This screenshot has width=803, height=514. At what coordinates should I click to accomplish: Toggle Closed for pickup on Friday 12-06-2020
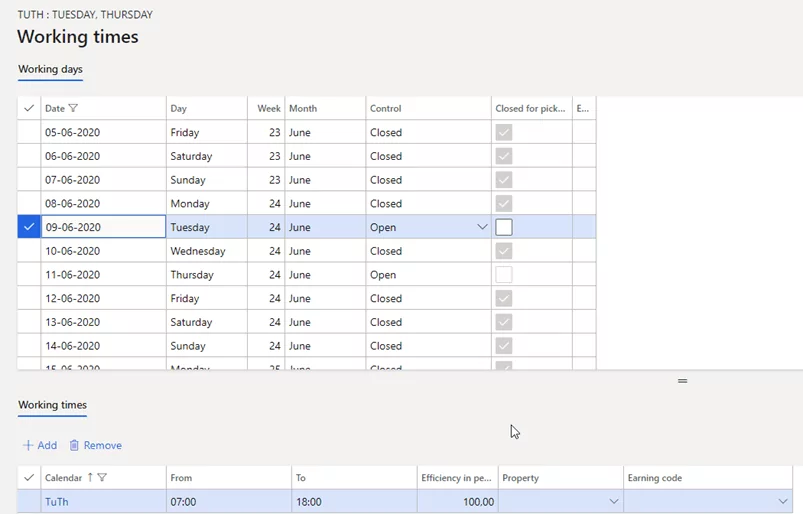tap(504, 298)
